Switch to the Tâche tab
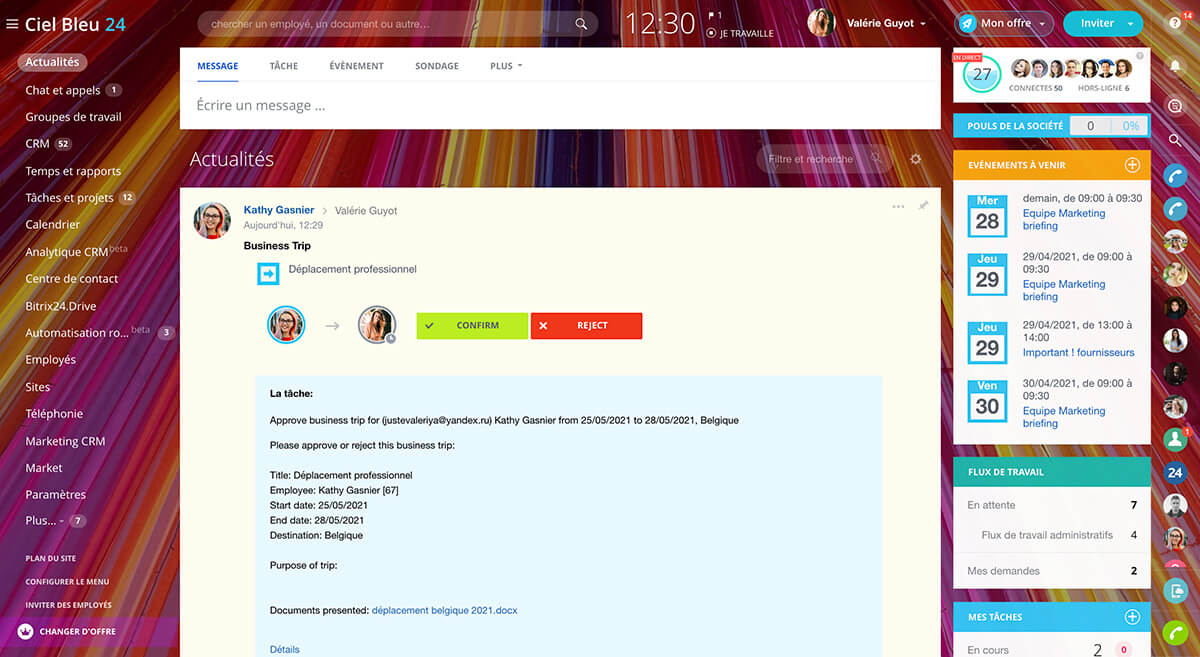This screenshot has width=1200, height=657. pos(283,66)
